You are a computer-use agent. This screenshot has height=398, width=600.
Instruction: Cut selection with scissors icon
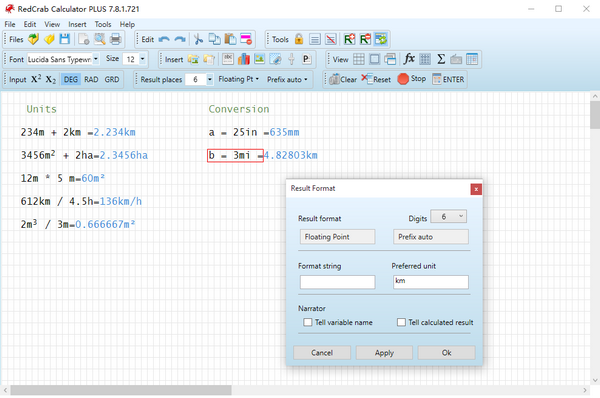coord(198,39)
